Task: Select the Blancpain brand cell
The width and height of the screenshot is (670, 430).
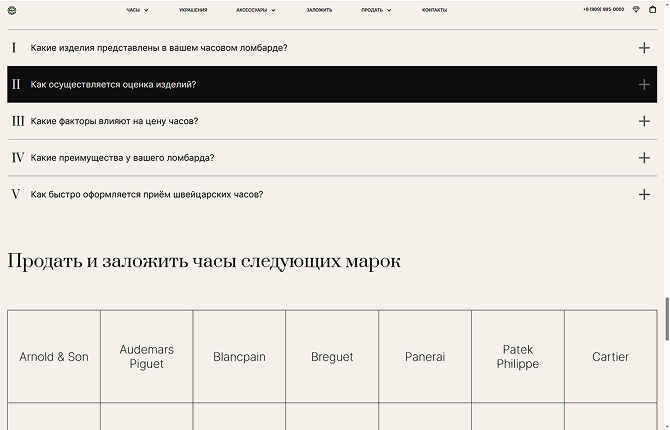Action: [x=239, y=356]
